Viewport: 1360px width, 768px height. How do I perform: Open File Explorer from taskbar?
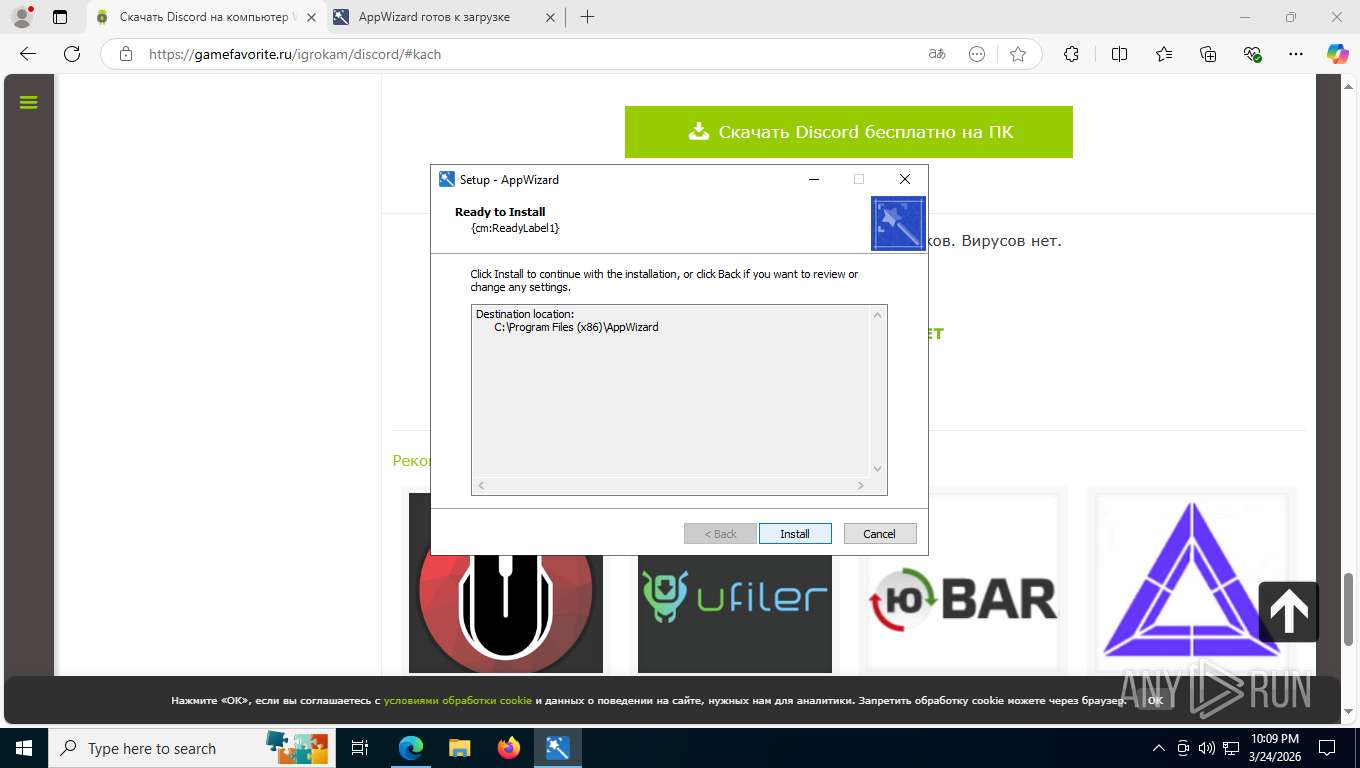pyautogui.click(x=459, y=748)
